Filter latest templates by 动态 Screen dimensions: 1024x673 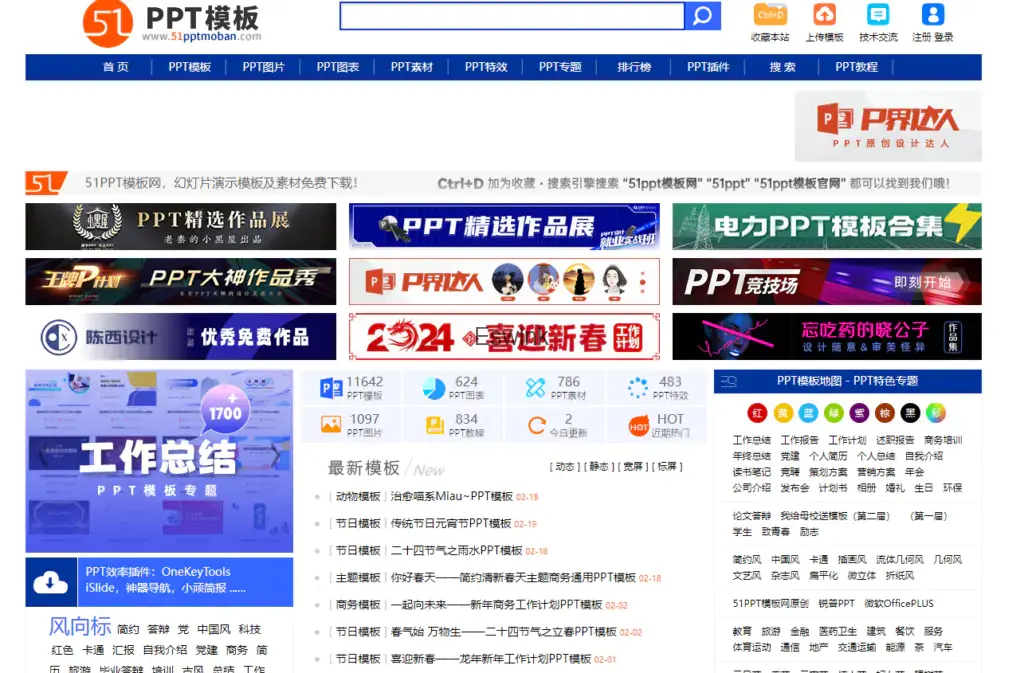[x=565, y=467]
